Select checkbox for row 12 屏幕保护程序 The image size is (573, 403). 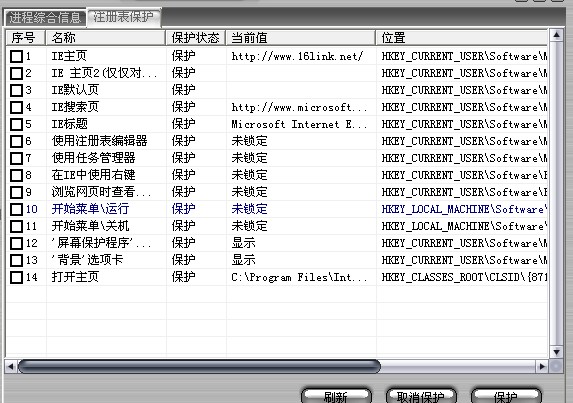point(16,243)
